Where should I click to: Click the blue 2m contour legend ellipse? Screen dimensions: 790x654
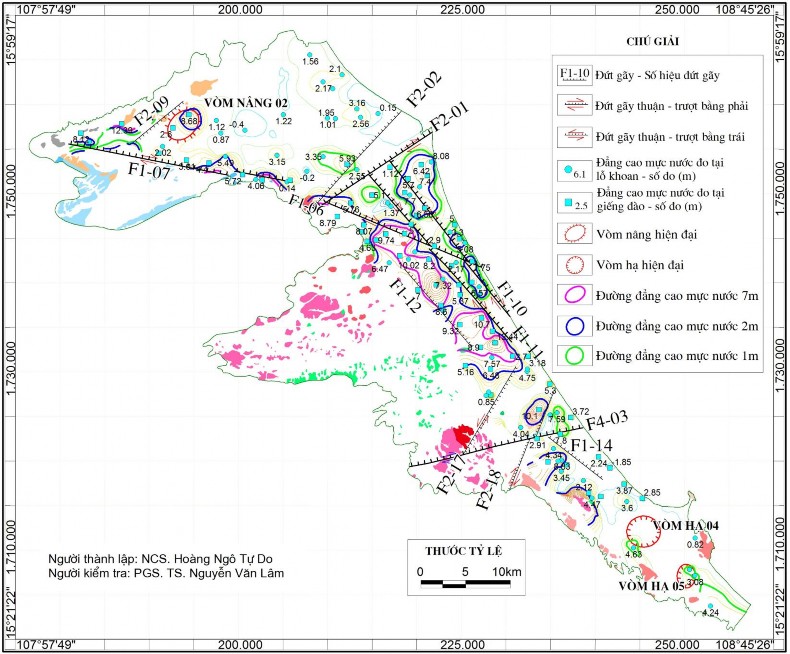coord(573,325)
